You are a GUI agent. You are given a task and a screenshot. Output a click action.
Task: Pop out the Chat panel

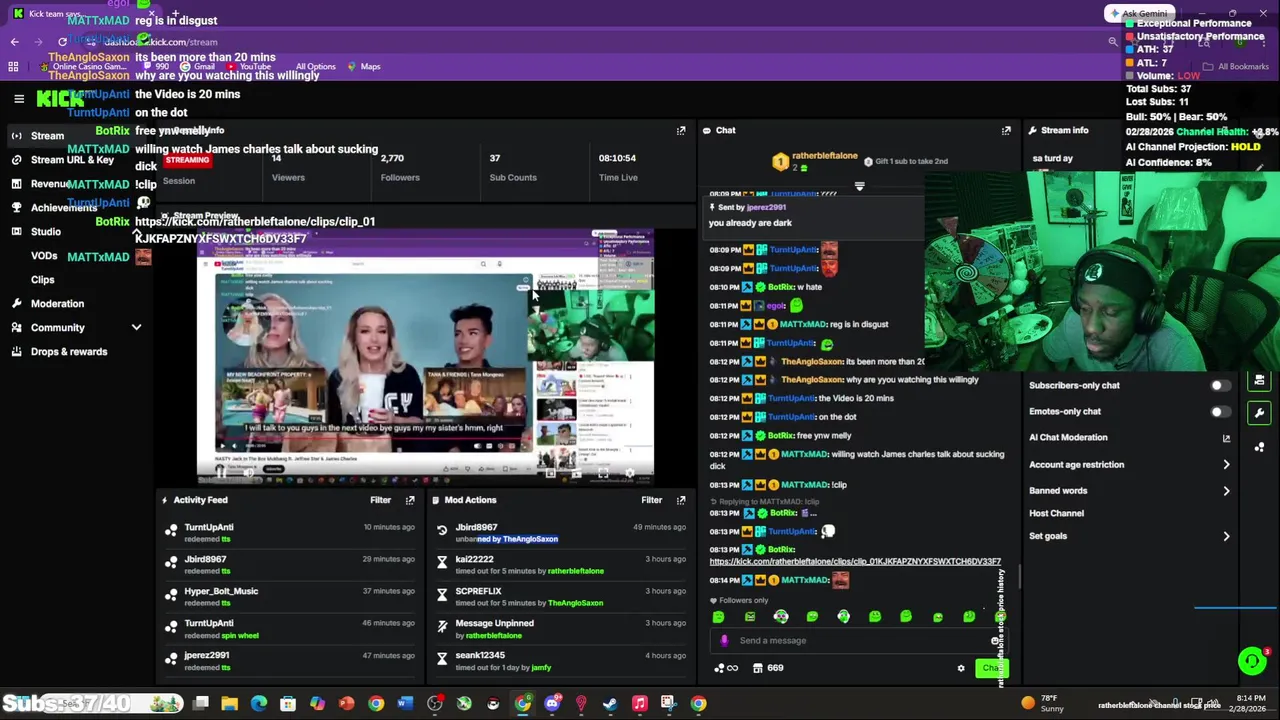click(x=1006, y=130)
